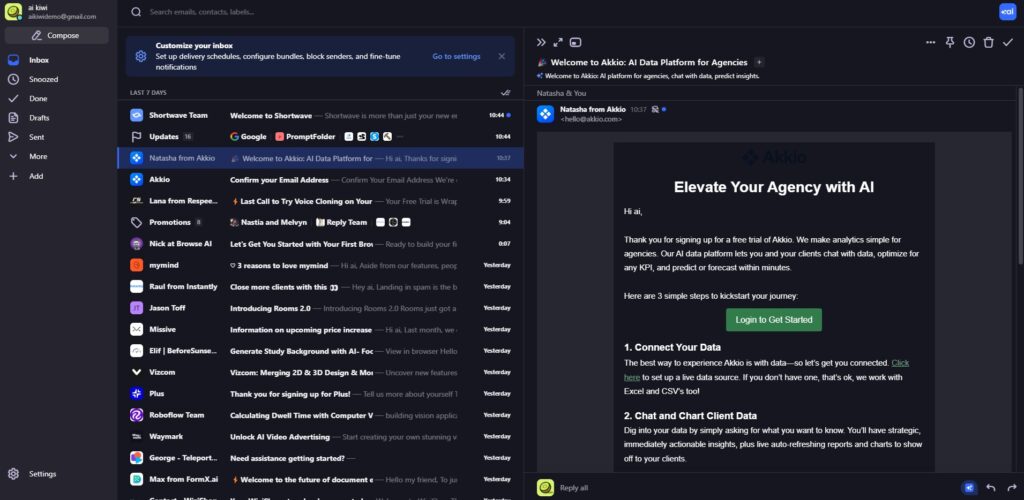Expand the Updates bundle row
Screen dimensions: 1024x500
coord(320,137)
